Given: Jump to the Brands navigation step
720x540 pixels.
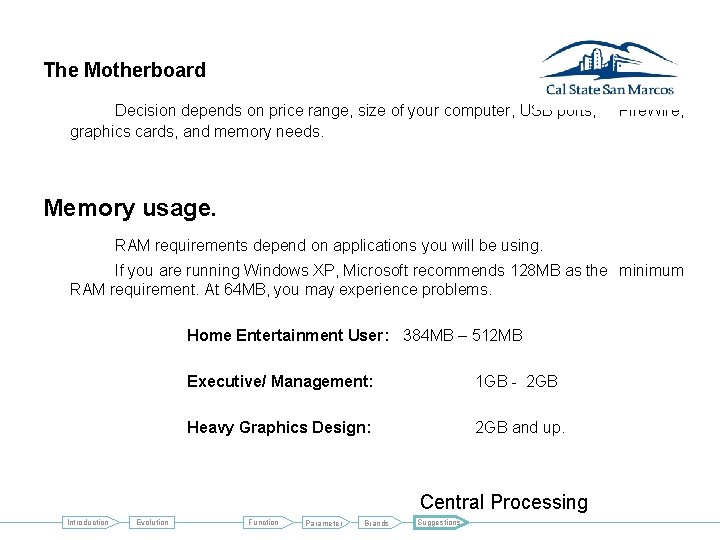Looking at the screenshot, I should (x=379, y=523).
